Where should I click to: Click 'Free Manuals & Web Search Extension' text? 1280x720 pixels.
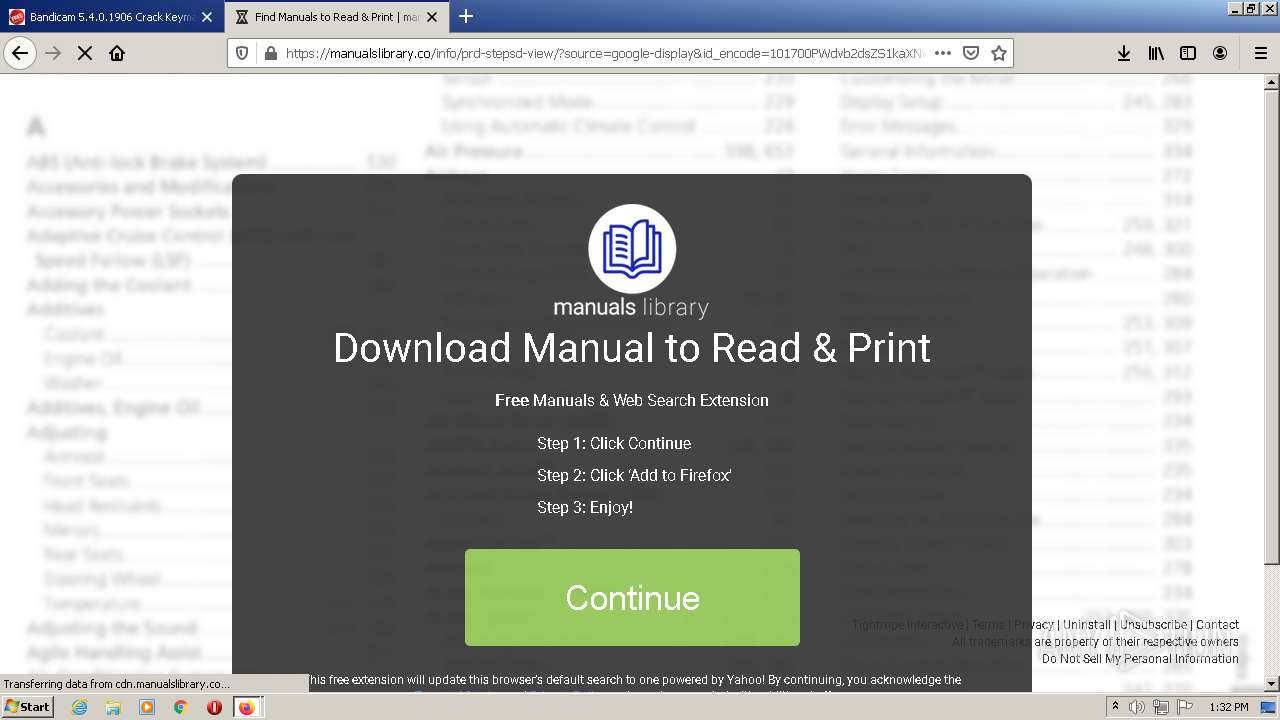(632, 400)
